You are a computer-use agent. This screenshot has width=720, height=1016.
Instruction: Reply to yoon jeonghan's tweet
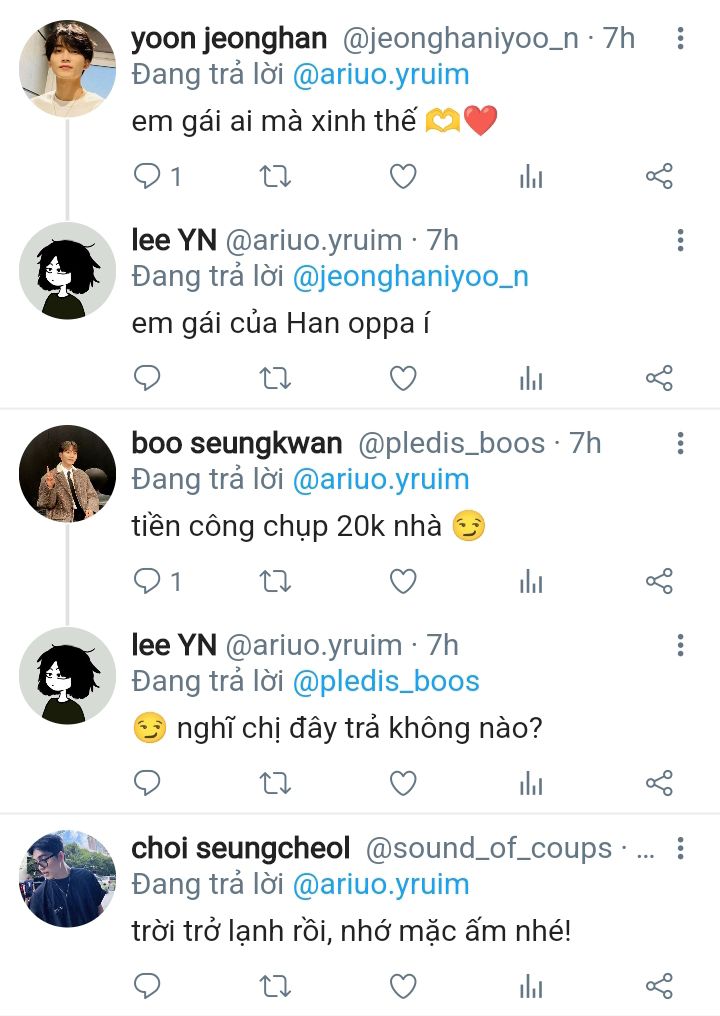click(148, 177)
